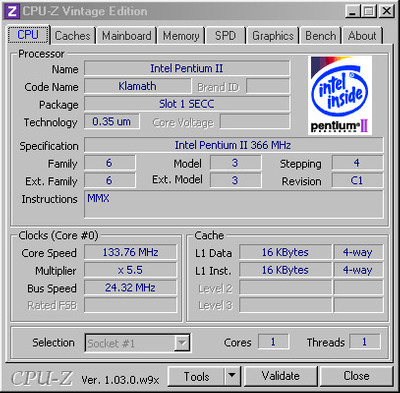The height and width of the screenshot is (393, 400).
Task: Switch to the Mainboard tab
Action: point(126,36)
